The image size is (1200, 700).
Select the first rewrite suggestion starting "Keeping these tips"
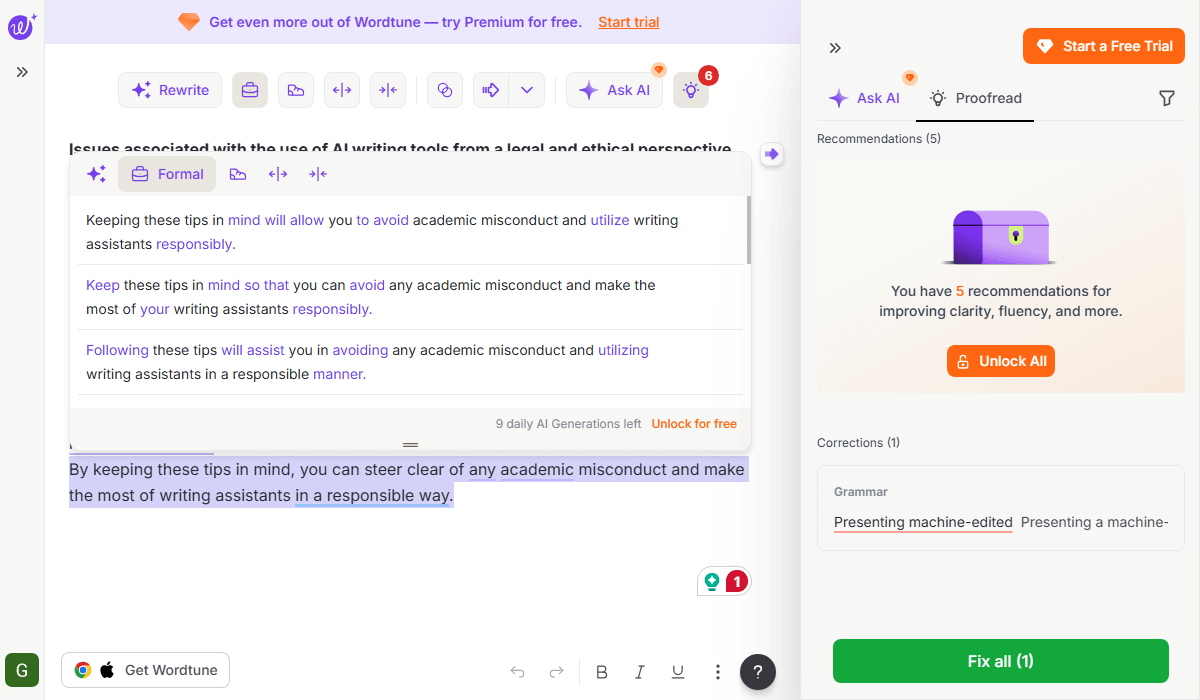tap(382, 232)
